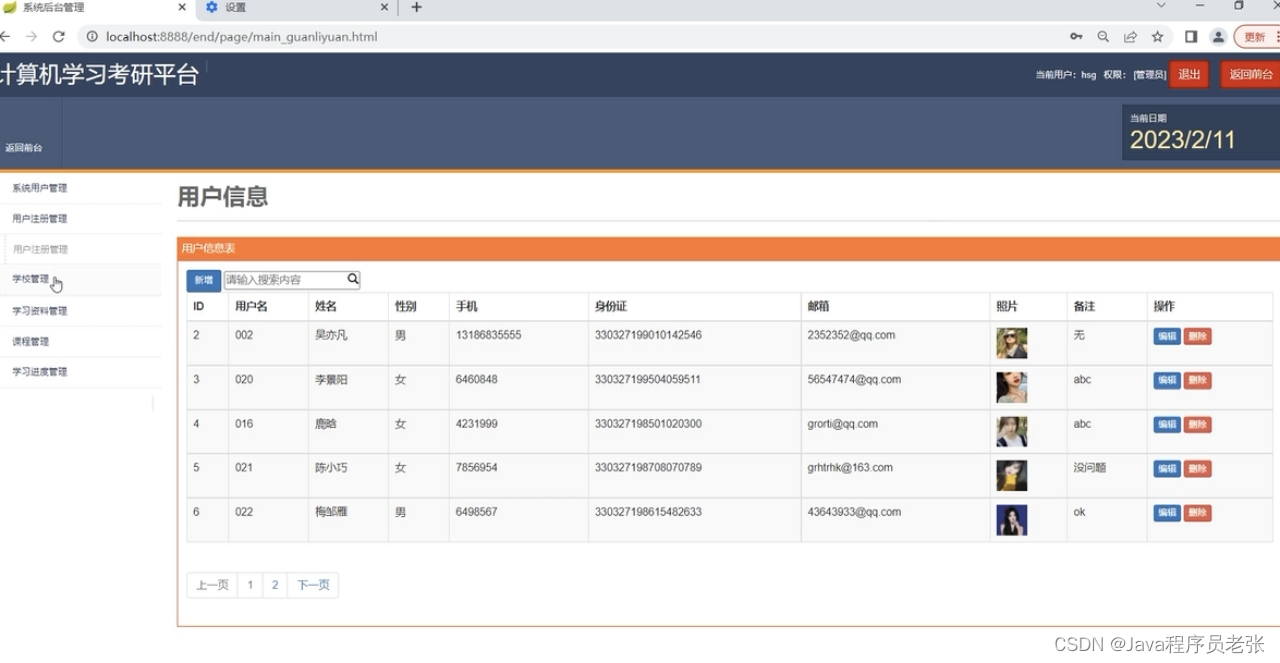
Task: Click the 更新 browser update button
Action: pyautogui.click(x=1256, y=36)
